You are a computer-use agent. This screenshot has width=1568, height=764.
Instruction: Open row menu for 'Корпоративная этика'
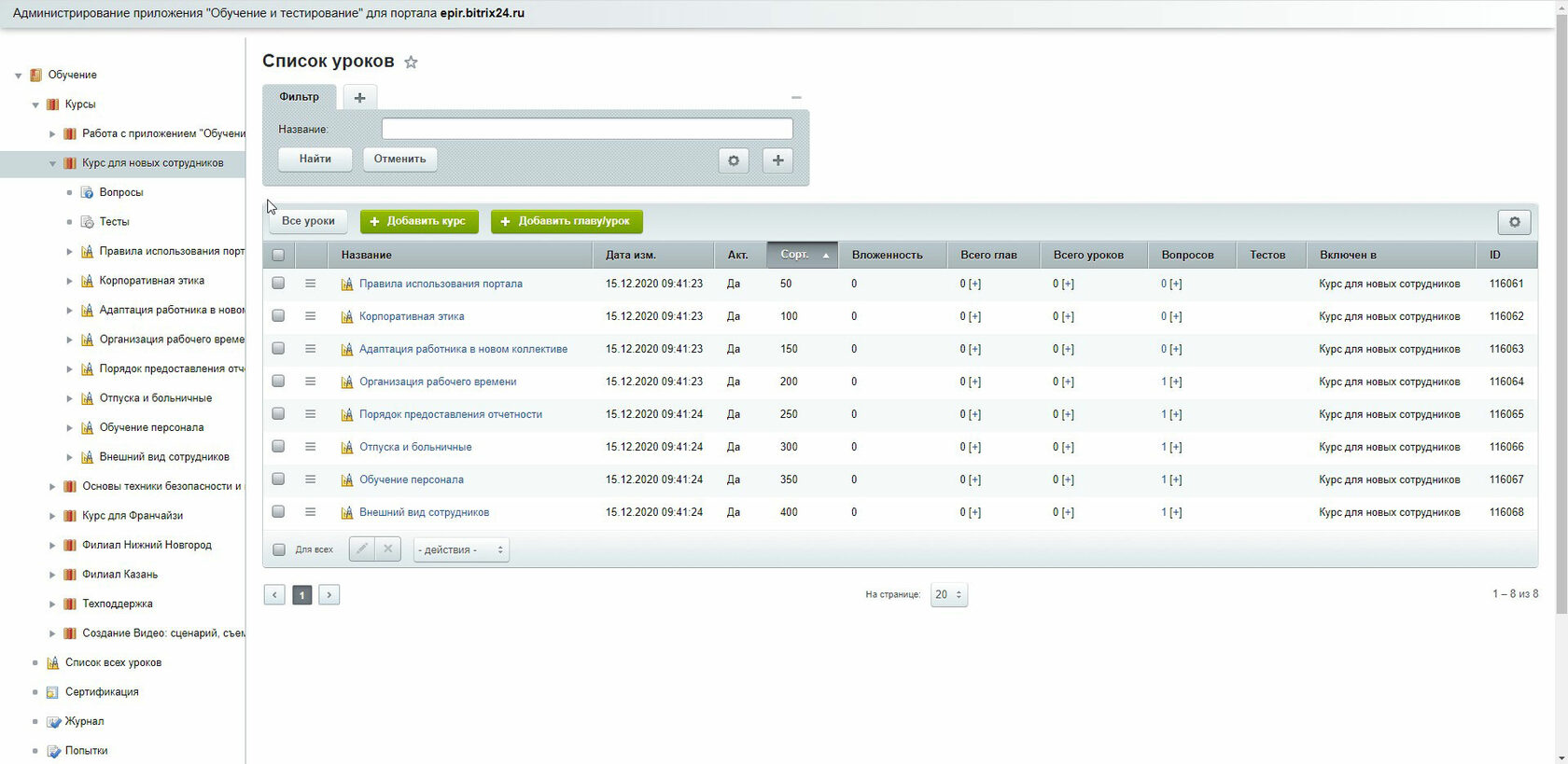[310, 316]
